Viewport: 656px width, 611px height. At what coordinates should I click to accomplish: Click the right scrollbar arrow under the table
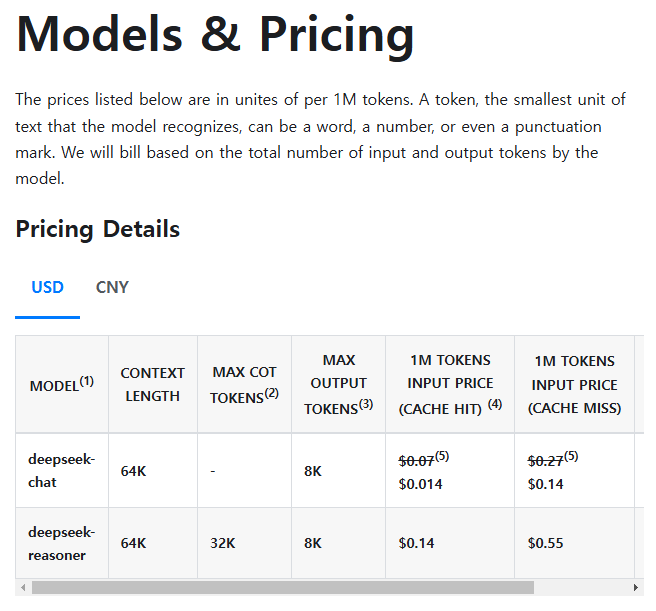[636, 588]
